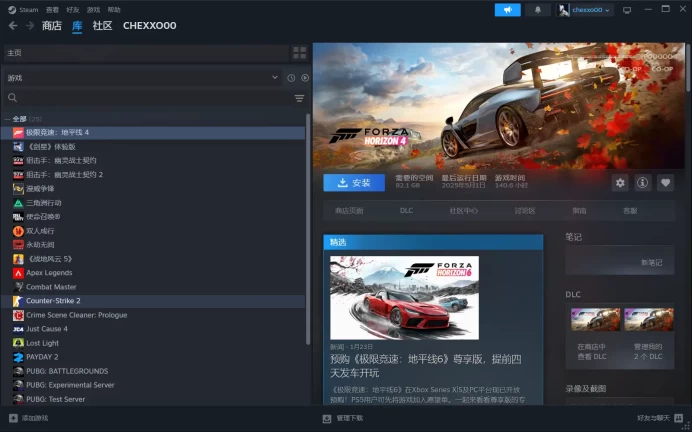Select 永劫无间 in the list

pyautogui.click(x=153, y=245)
